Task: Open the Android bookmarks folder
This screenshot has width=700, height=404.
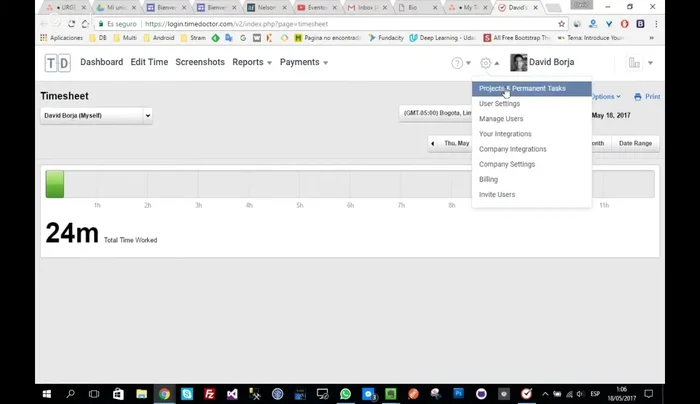Action: pyautogui.click(x=159, y=38)
